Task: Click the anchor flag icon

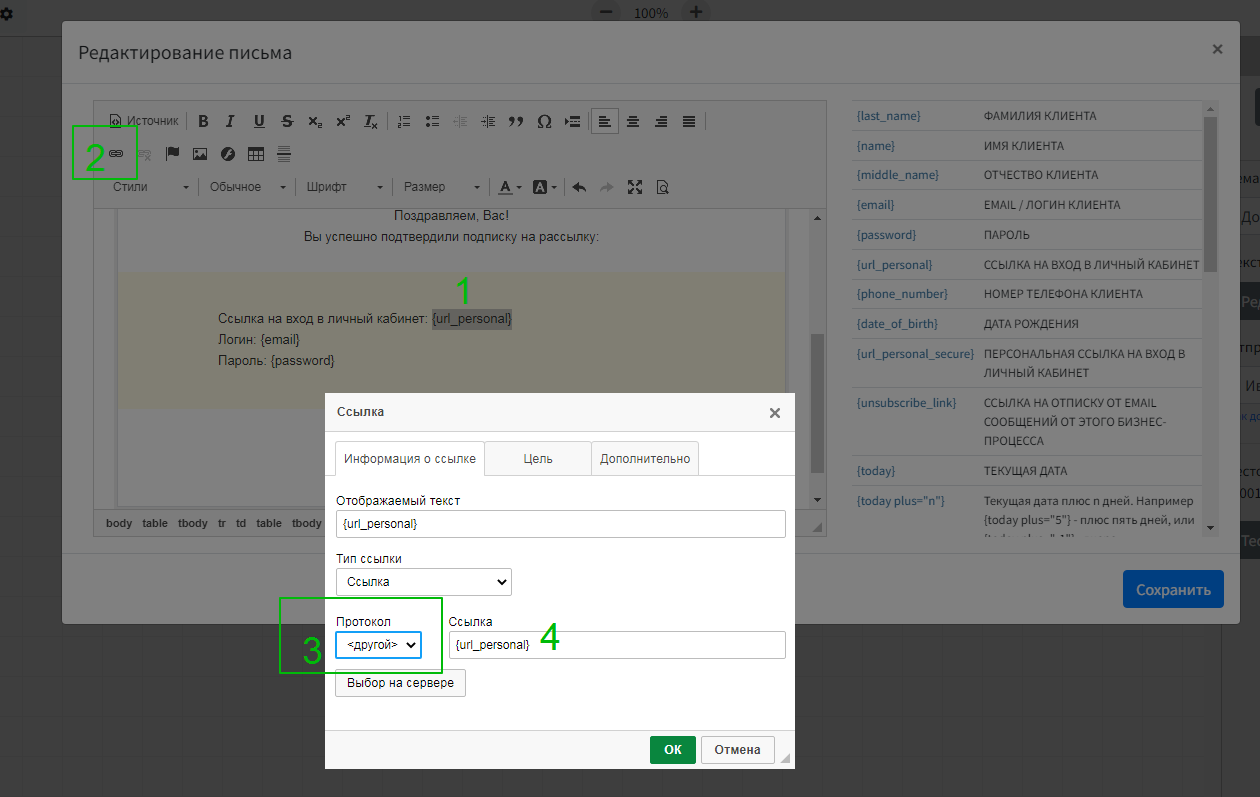Action: [172, 154]
